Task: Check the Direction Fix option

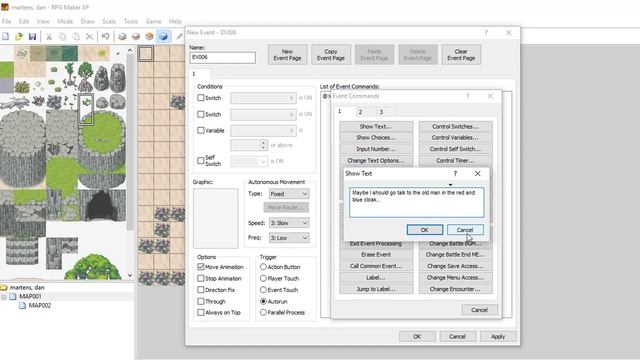Action: pos(200,290)
